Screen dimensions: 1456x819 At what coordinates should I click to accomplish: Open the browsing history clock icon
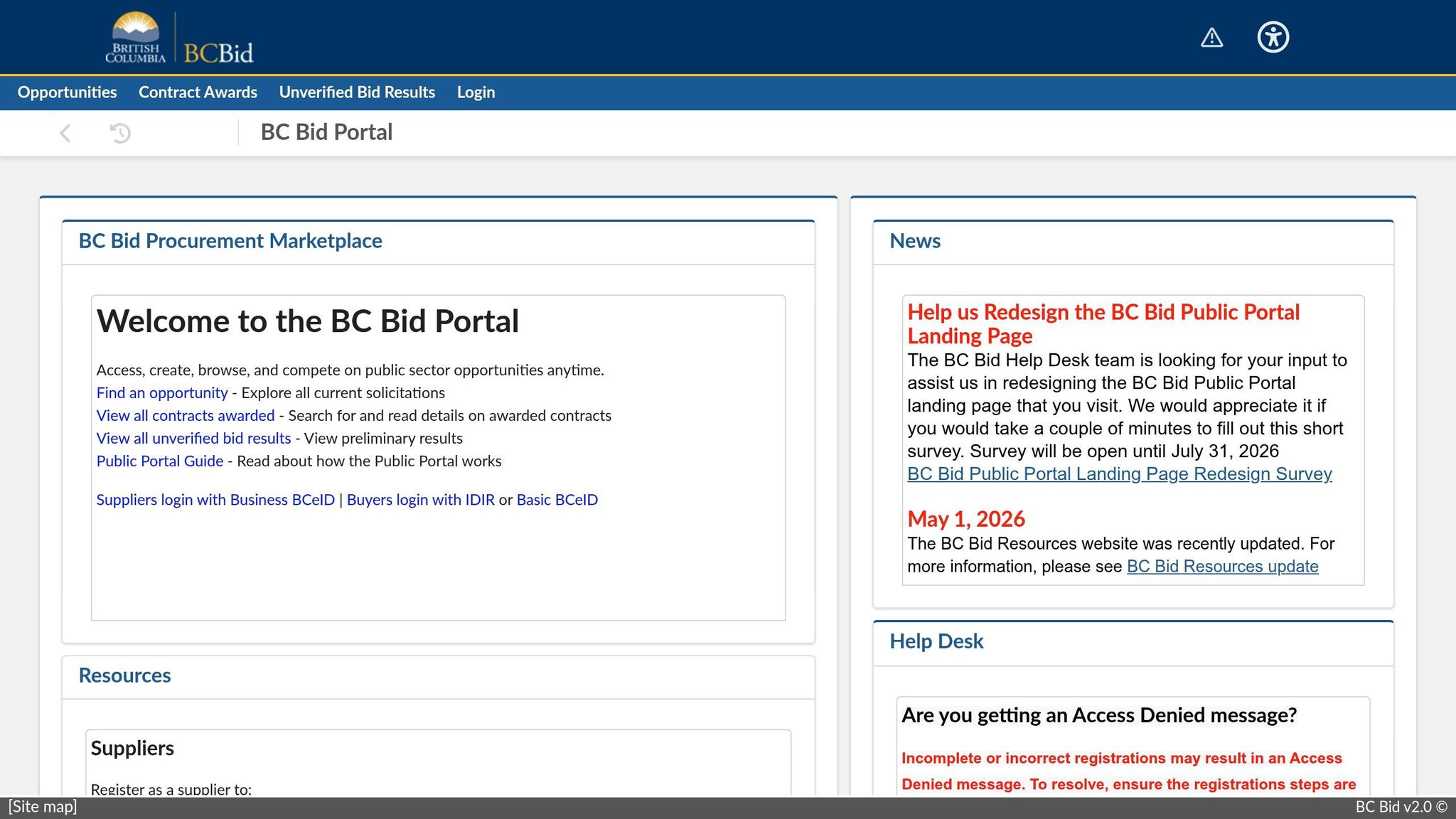tap(120, 133)
